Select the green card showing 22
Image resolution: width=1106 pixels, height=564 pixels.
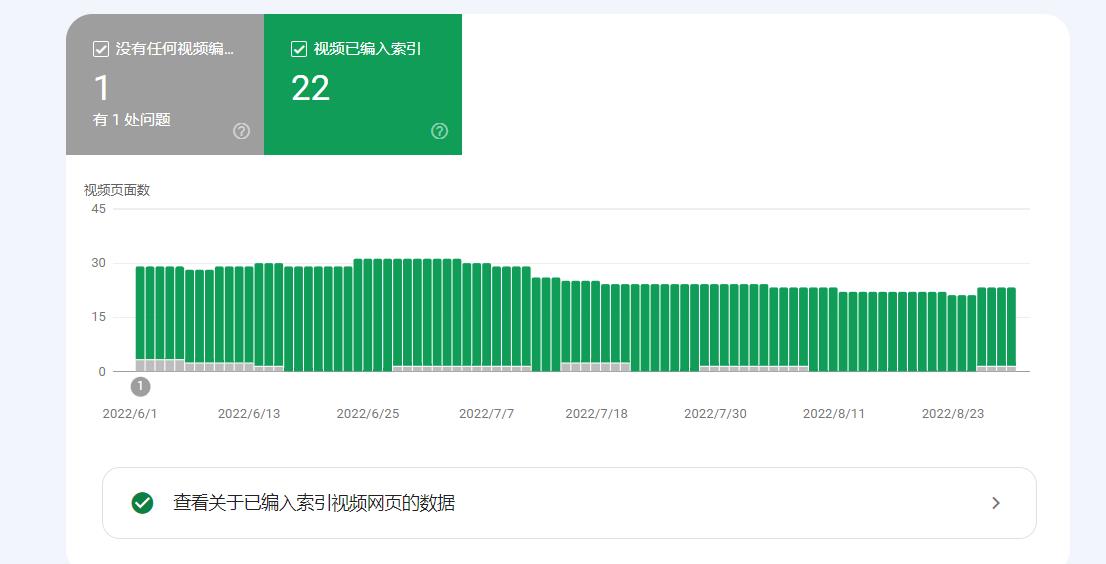(x=363, y=85)
